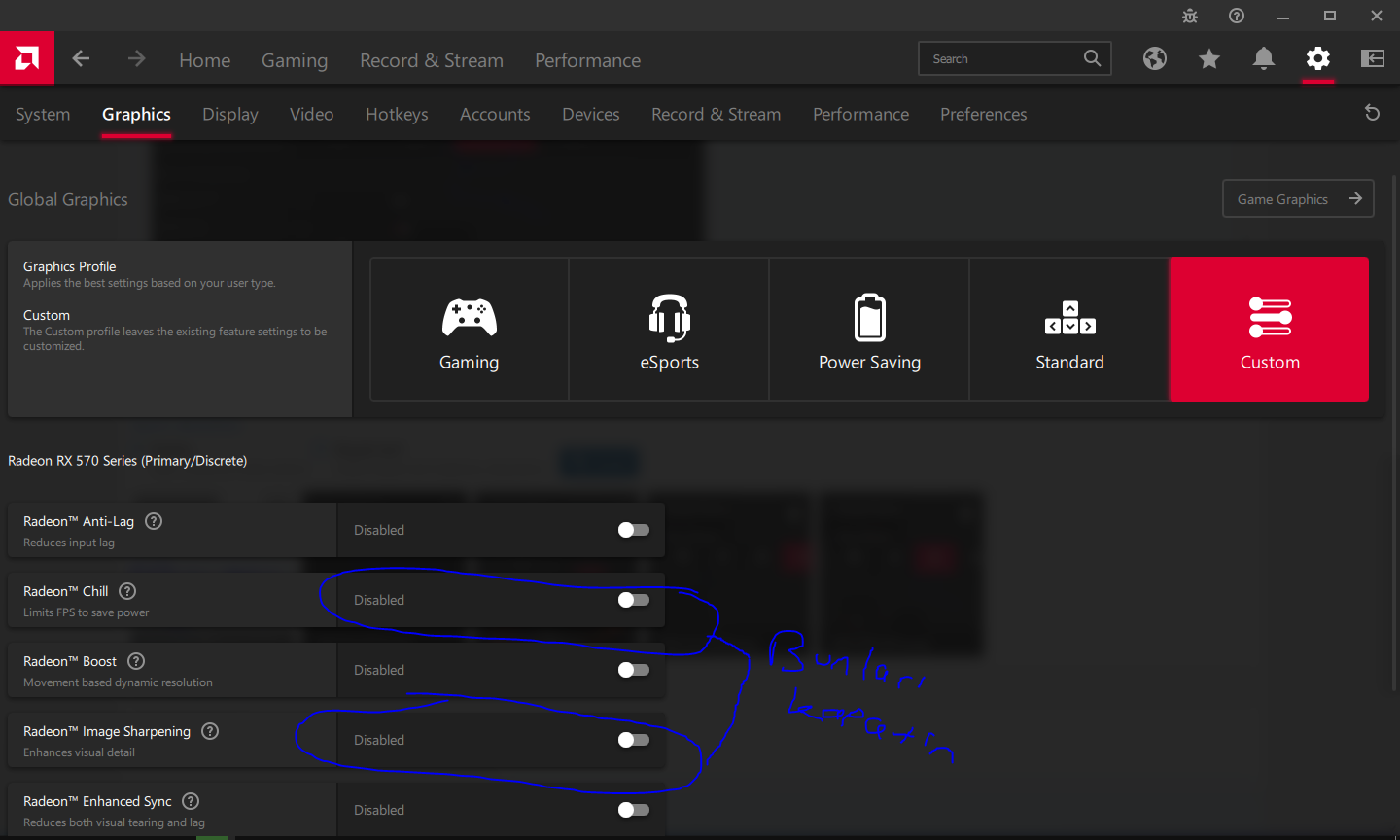Select the Gaming profile tile

470,330
